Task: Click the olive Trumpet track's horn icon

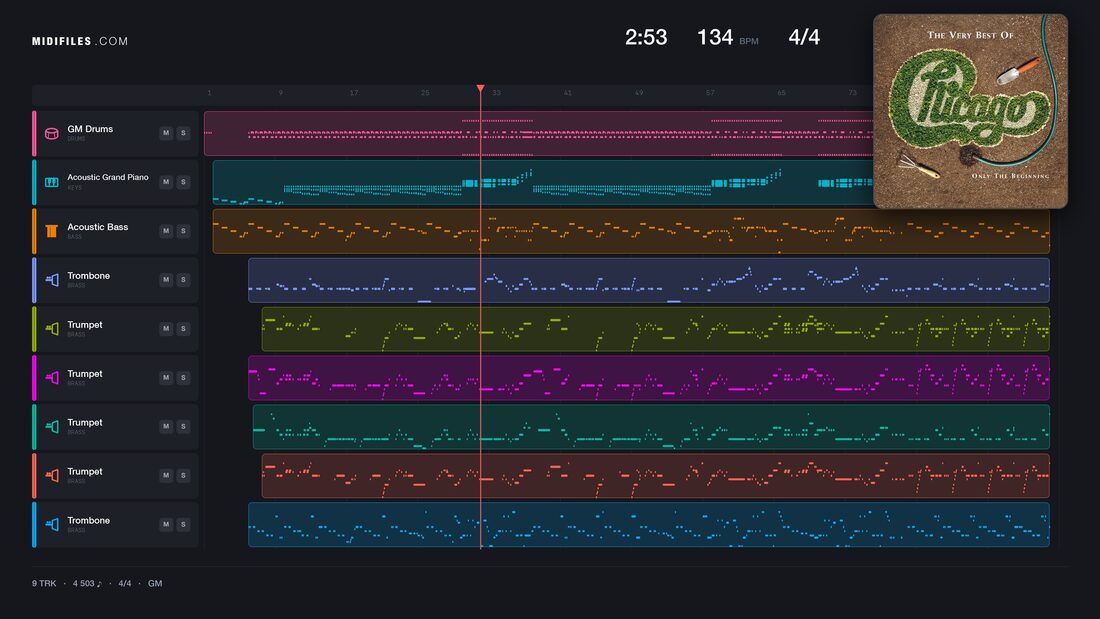Action: 52,329
